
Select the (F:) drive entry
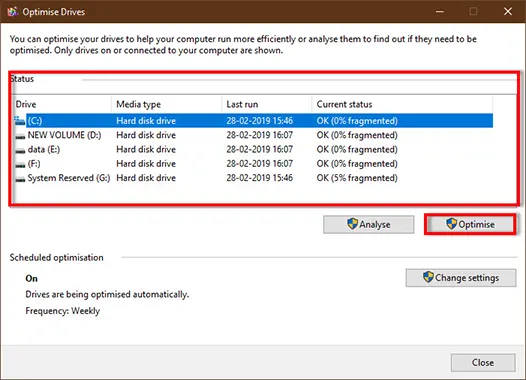pyautogui.click(x=253, y=164)
